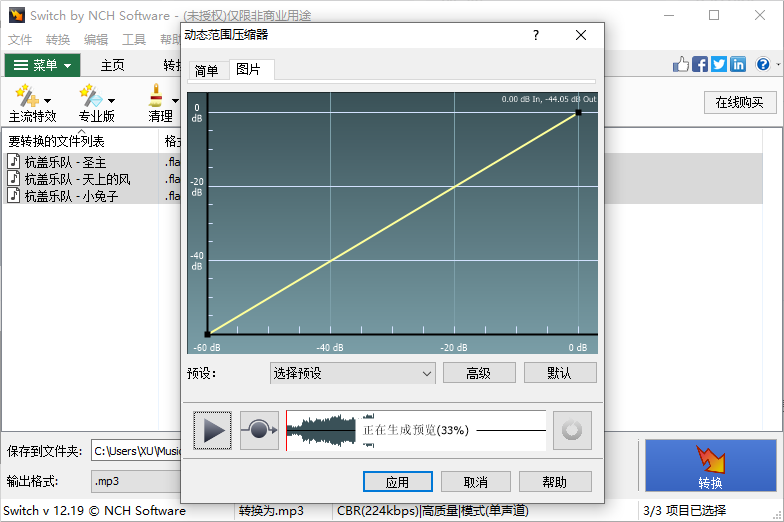The width and height of the screenshot is (784, 522).
Task: Click the thumbs-up like icon
Action: coord(680,64)
